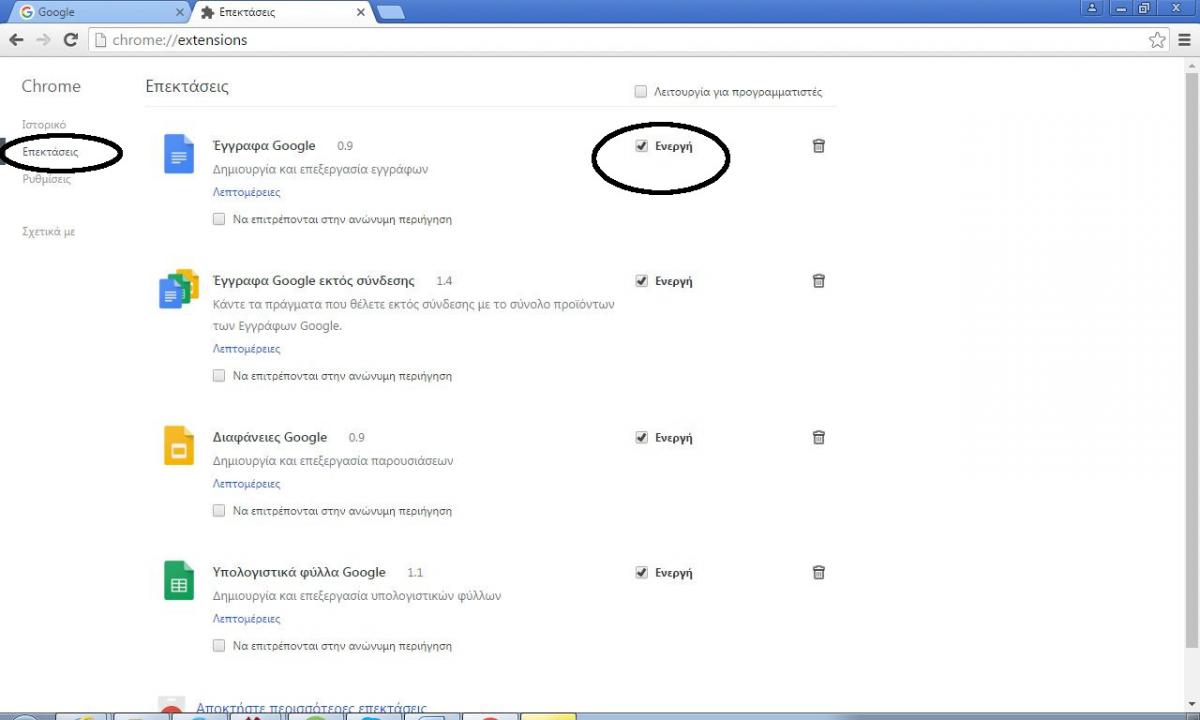Viewport: 1200px width, 720px height.
Task: Click description Δημιουργία και επεξεργασία υπολογιστικών φύλλων
Action: [x=357, y=596]
